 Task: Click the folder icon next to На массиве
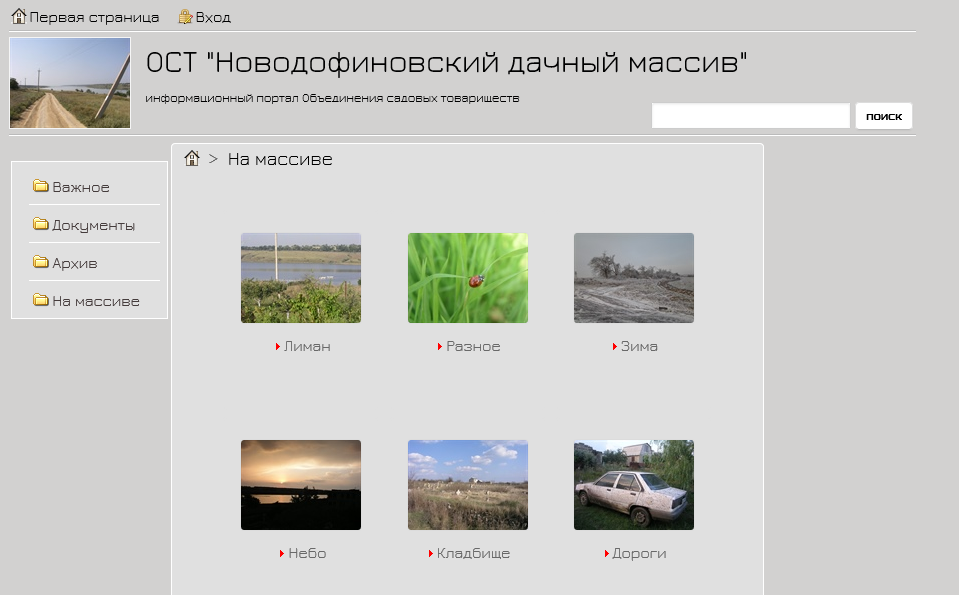point(41,300)
